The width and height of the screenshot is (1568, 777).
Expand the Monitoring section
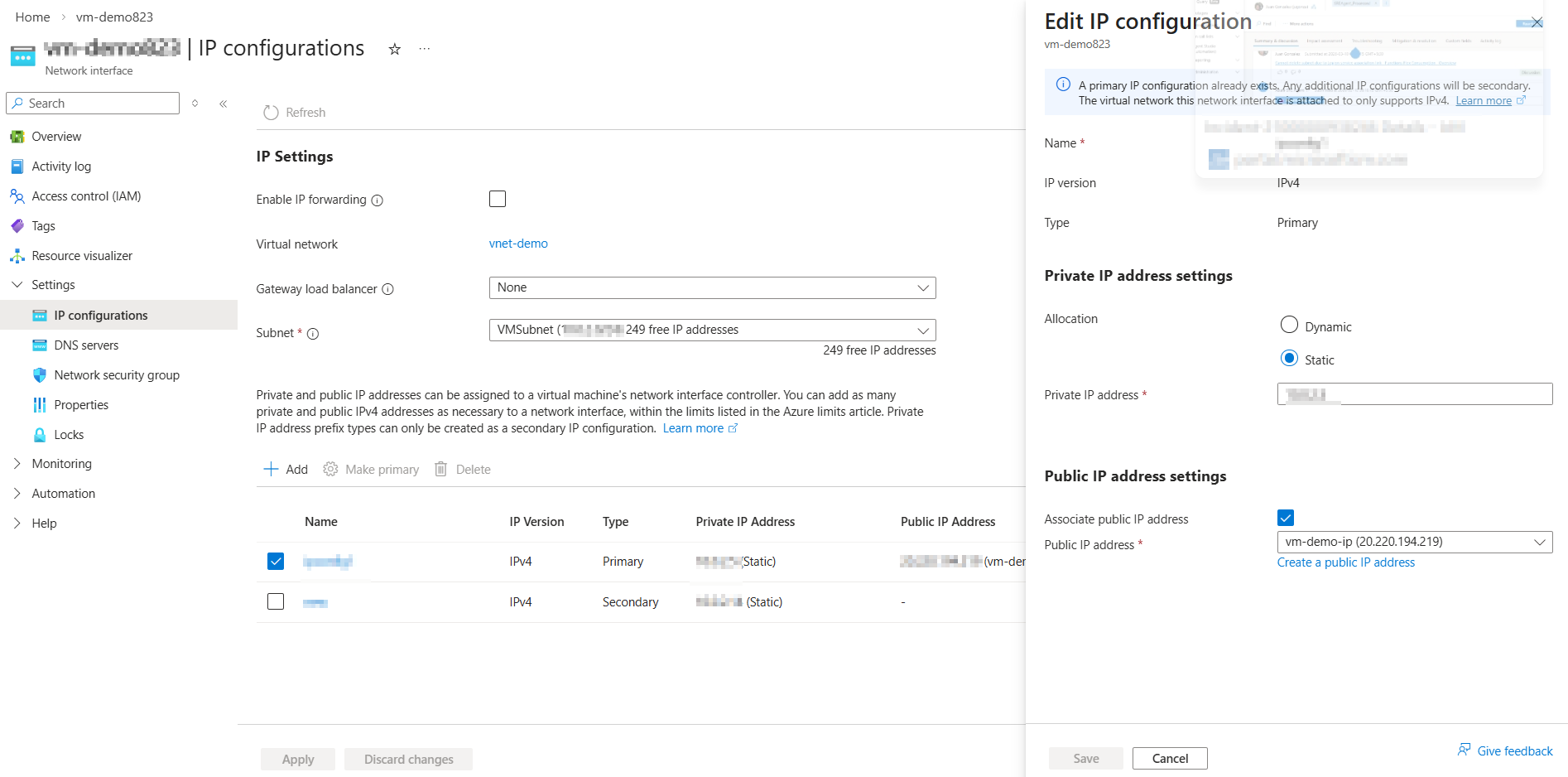coord(17,464)
